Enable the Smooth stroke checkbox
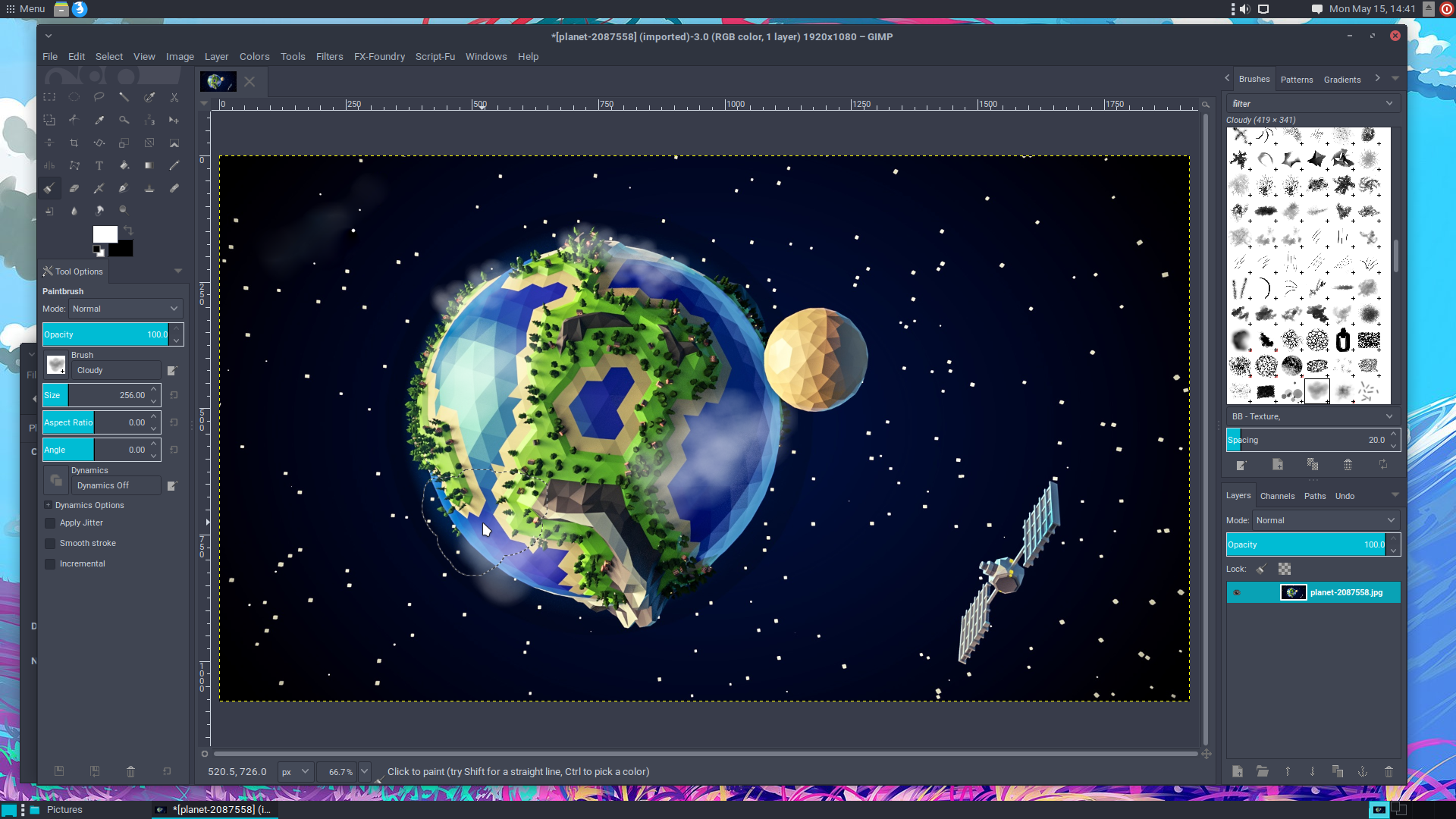The height and width of the screenshot is (819, 1456). tap(50, 544)
